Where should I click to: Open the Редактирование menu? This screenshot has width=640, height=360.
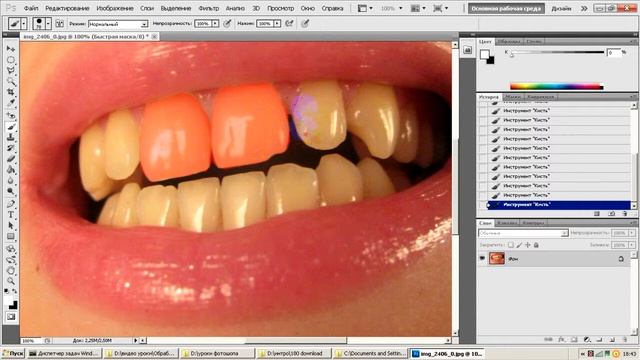(x=67, y=8)
